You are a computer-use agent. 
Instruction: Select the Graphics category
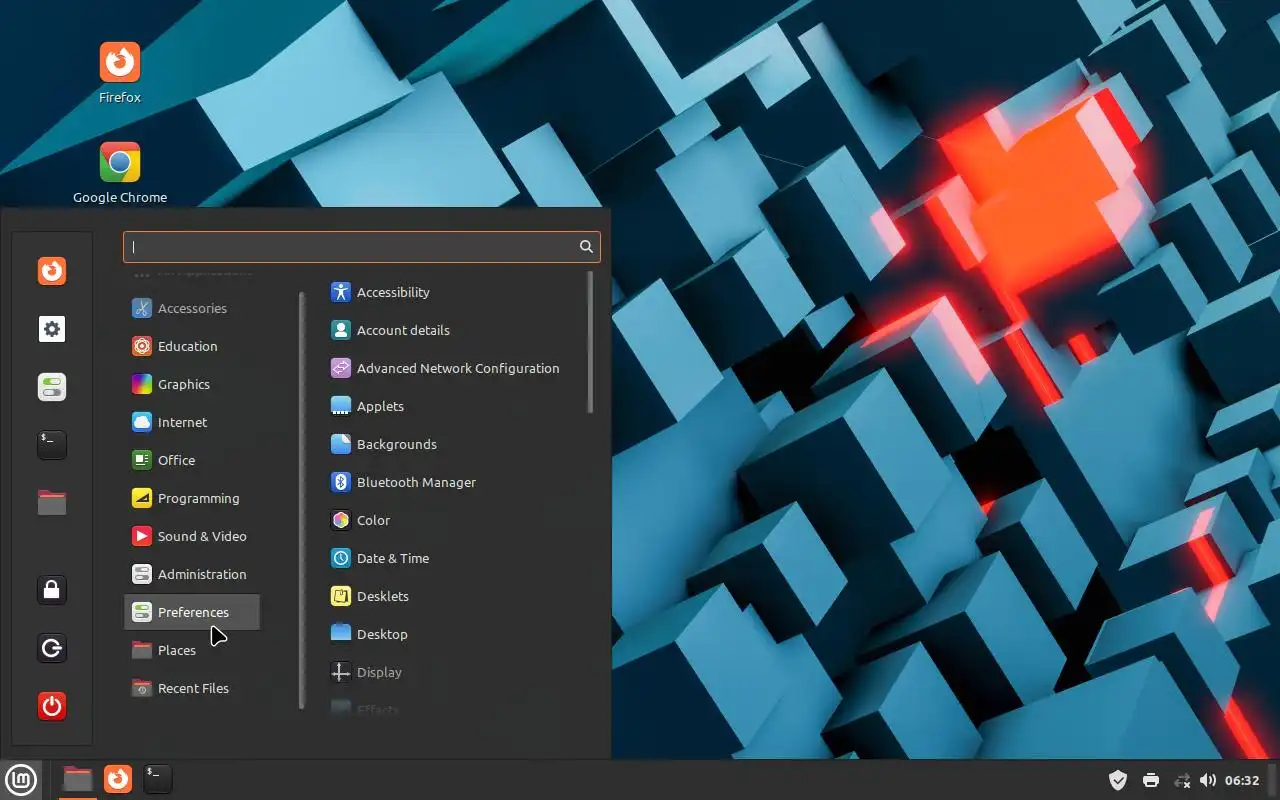tap(192, 384)
